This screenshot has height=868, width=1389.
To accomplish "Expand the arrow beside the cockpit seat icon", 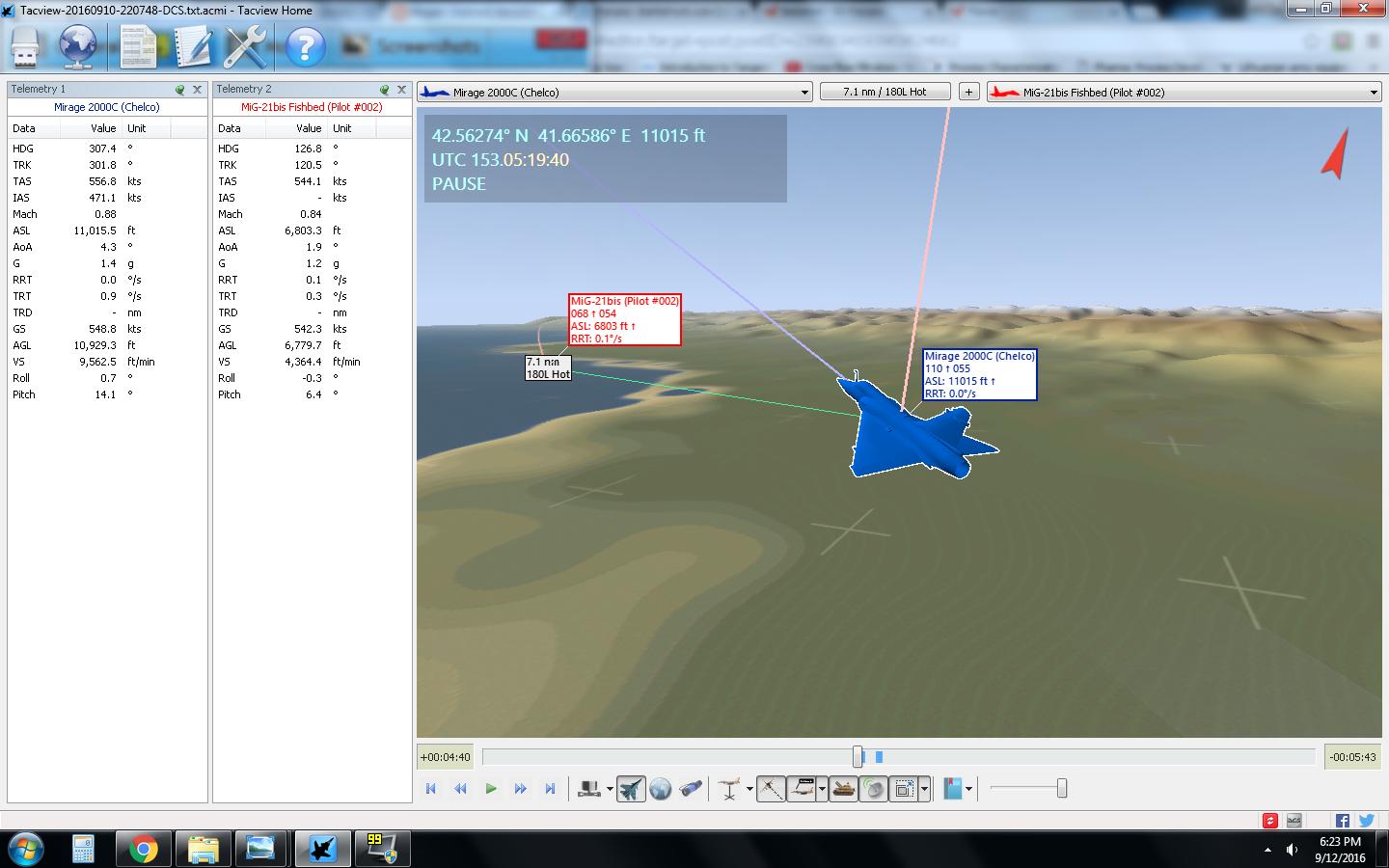I will pos(610,790).
